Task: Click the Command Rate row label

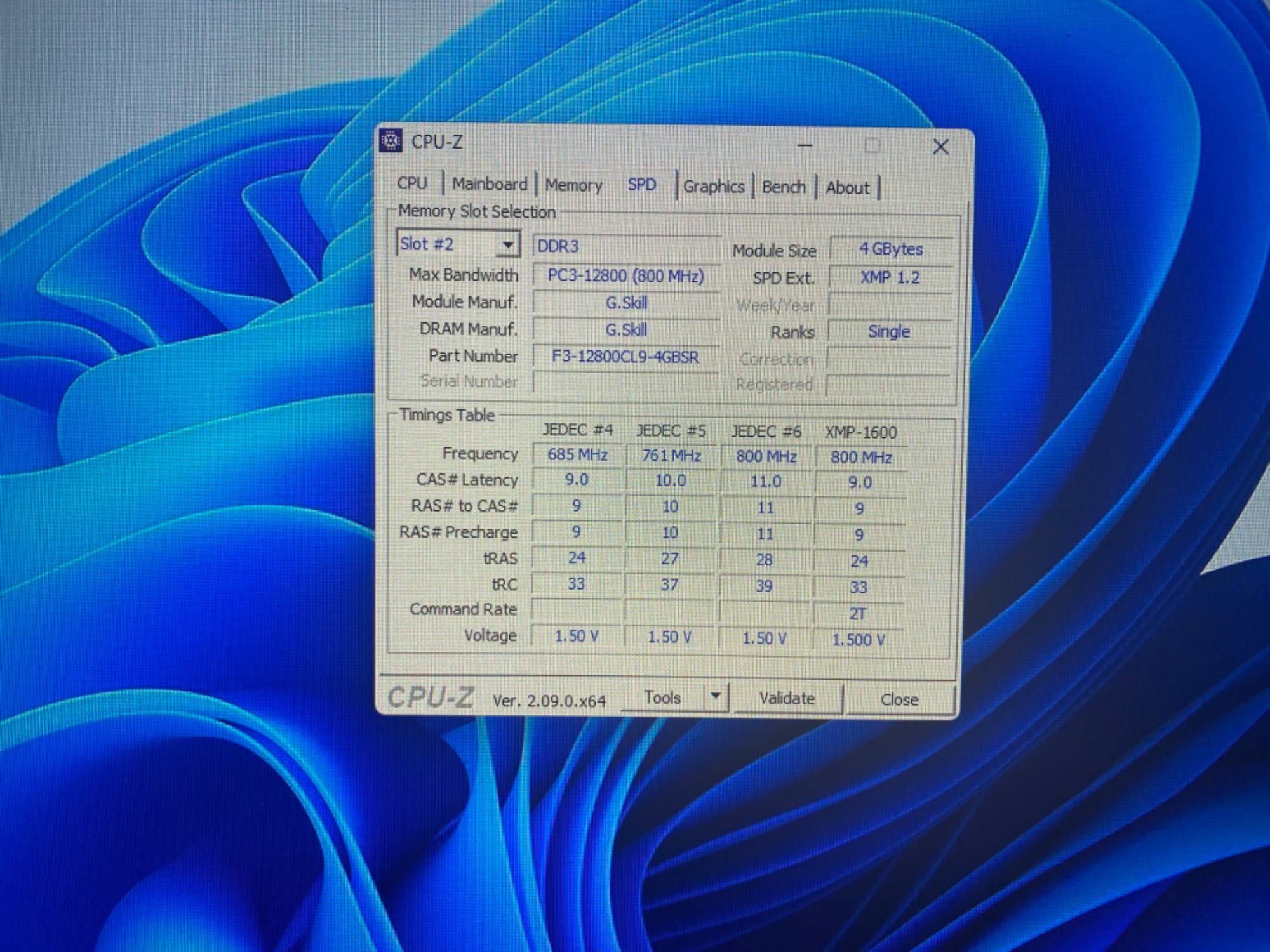Action: [463, 609]
